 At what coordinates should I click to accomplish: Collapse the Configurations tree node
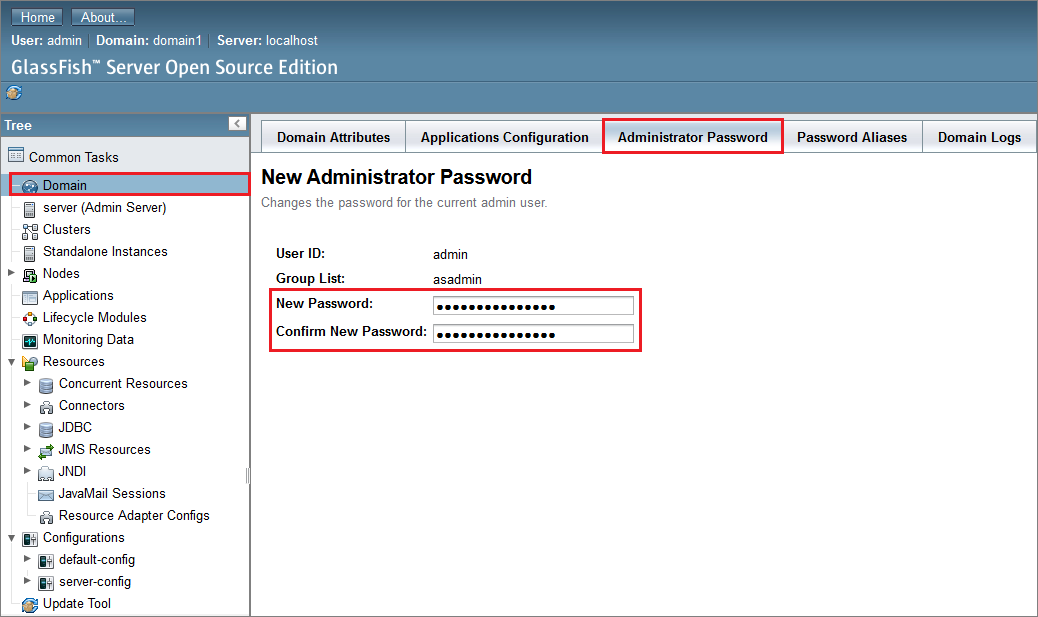click(11, 538)
